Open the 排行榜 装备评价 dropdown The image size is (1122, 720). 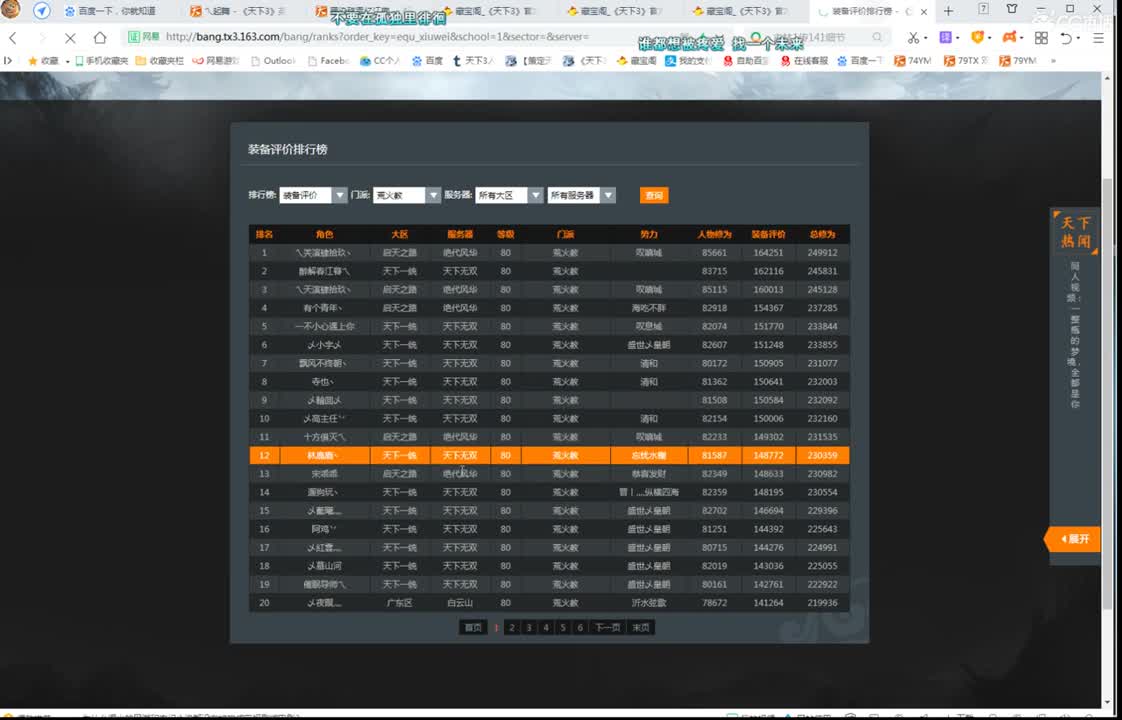click(313, 195)
